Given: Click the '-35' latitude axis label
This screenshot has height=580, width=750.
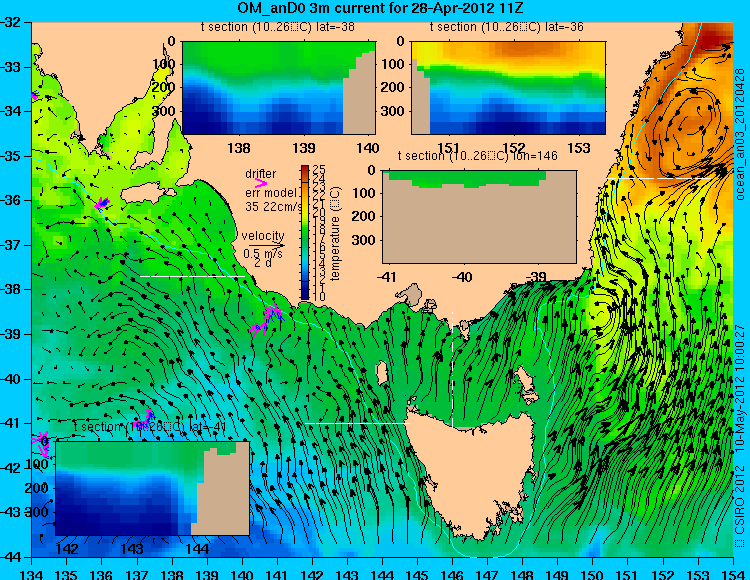Looking at the screenshot, I should 11,156.
